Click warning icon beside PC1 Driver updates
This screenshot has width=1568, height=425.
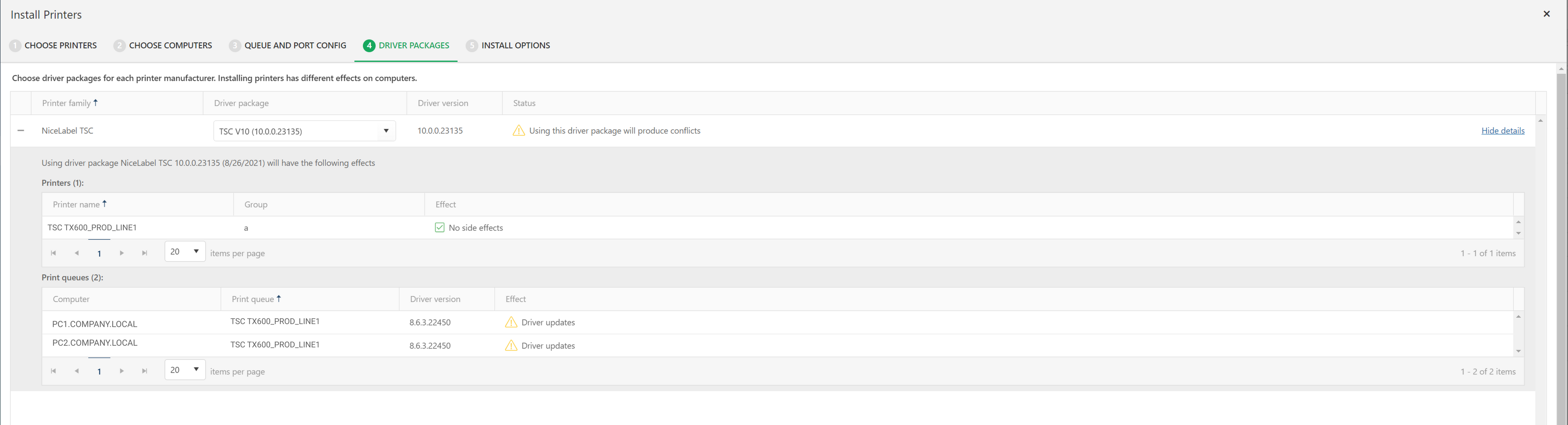pos(511,322)
